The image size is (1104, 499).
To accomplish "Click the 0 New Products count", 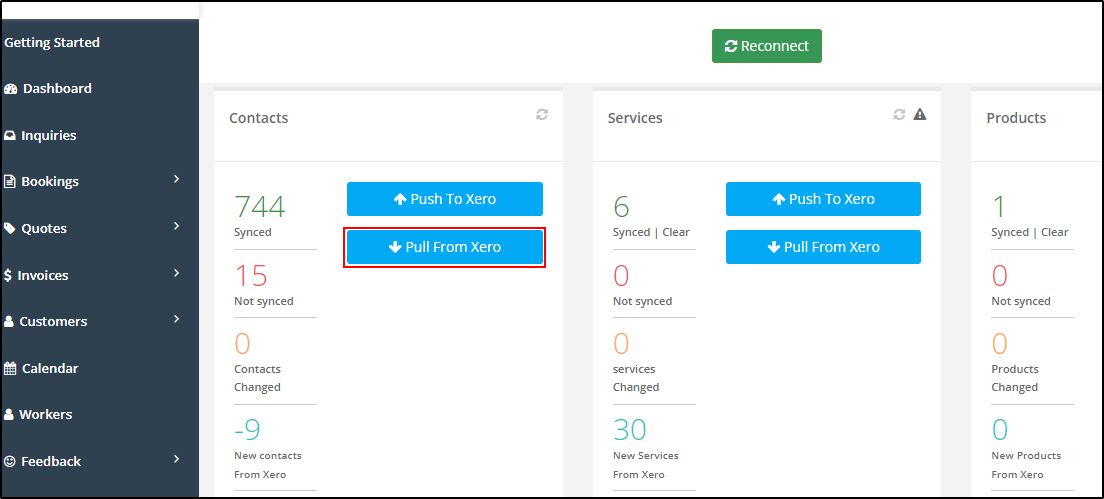I will 1000,429.
